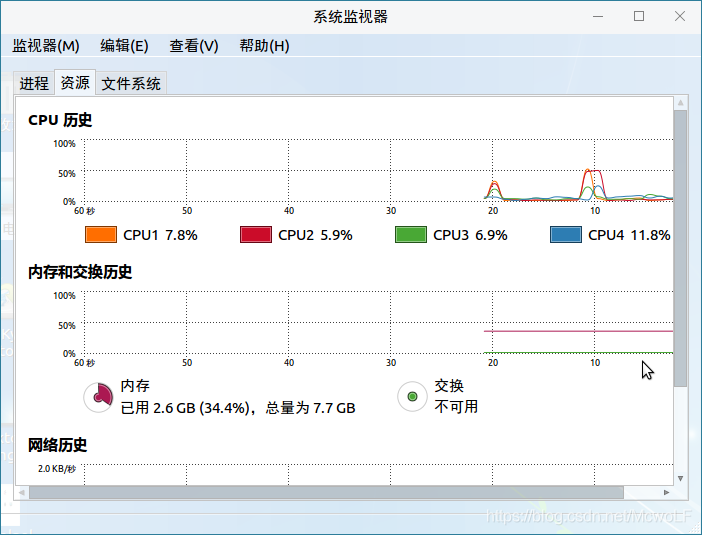Click the 系统监视器 window title
This screenshot has width=702, height=535.
point(351,17)
